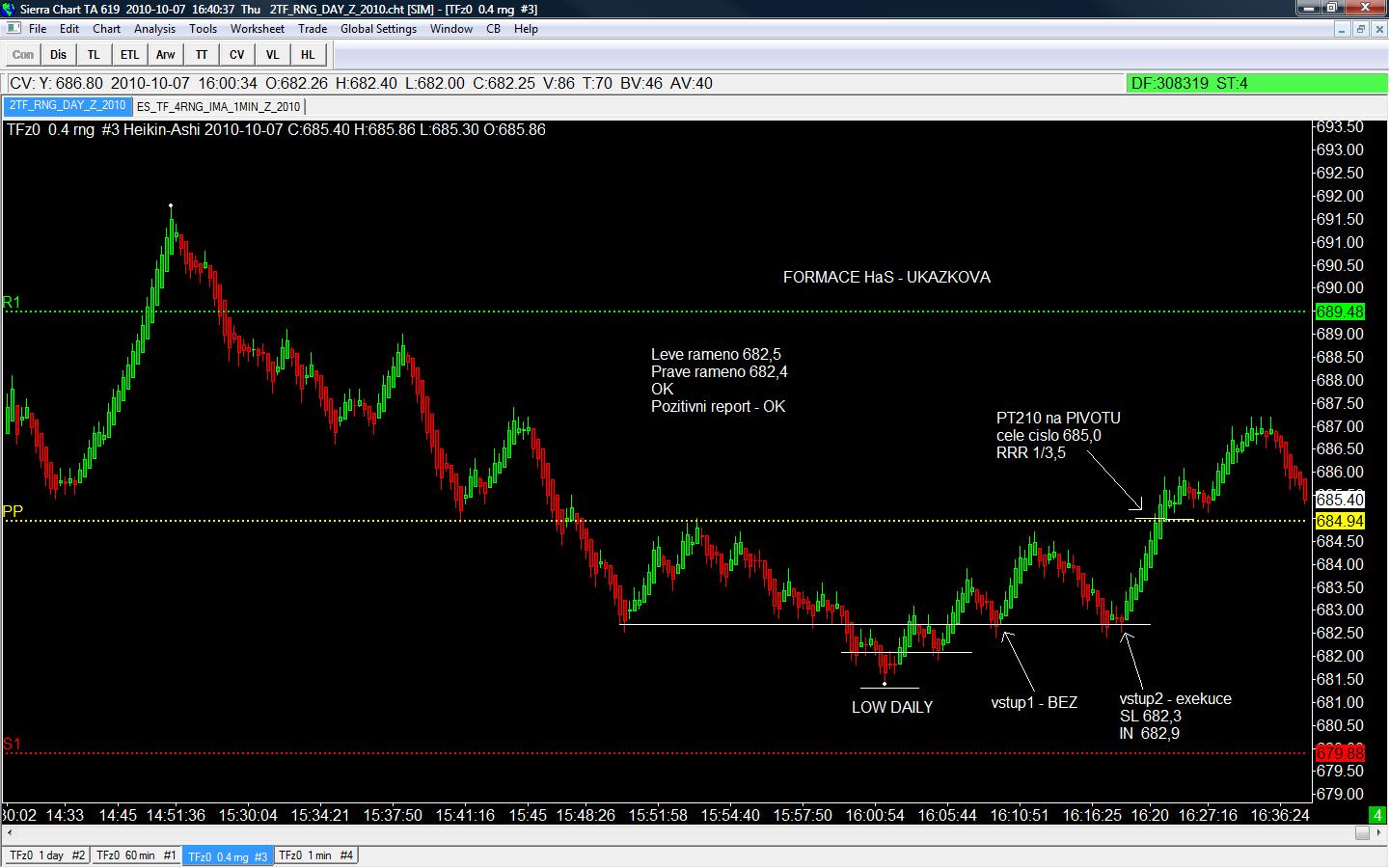Open the Chart menu
The height and width of the screenshot is (868, 1389).
pos(106,29)
